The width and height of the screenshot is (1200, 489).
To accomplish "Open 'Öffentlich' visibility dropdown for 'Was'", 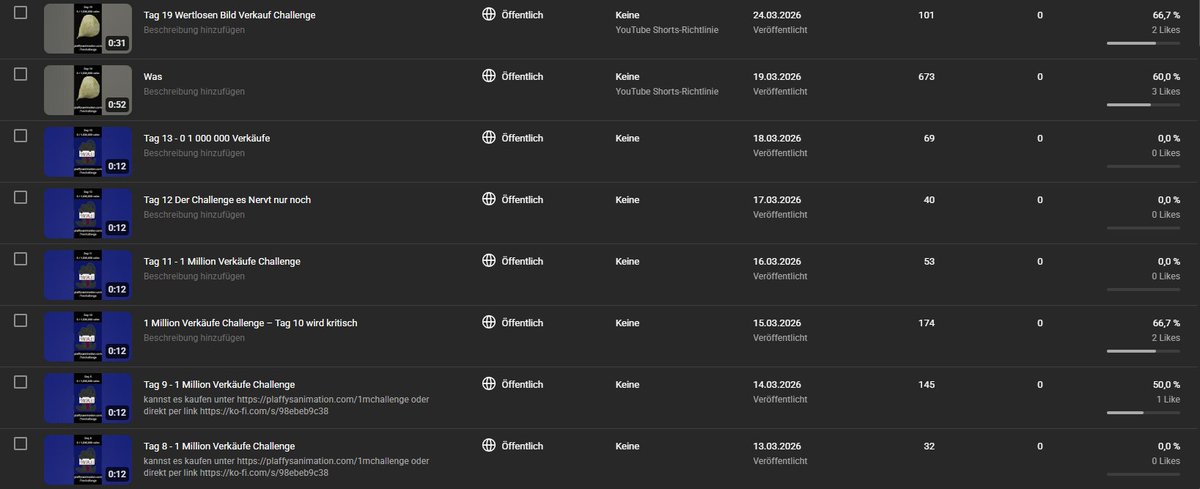I will click(x=522, y=77).
